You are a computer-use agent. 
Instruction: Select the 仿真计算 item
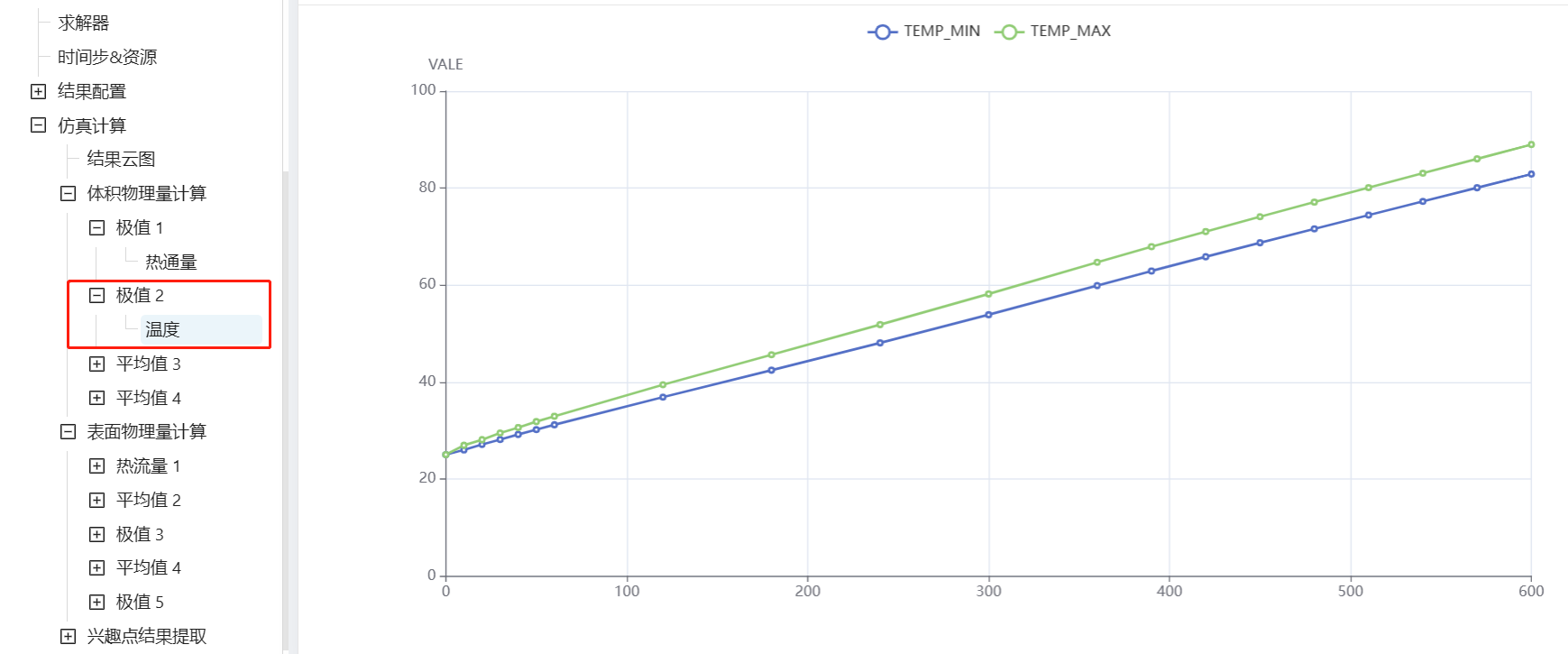pos(92,125)
